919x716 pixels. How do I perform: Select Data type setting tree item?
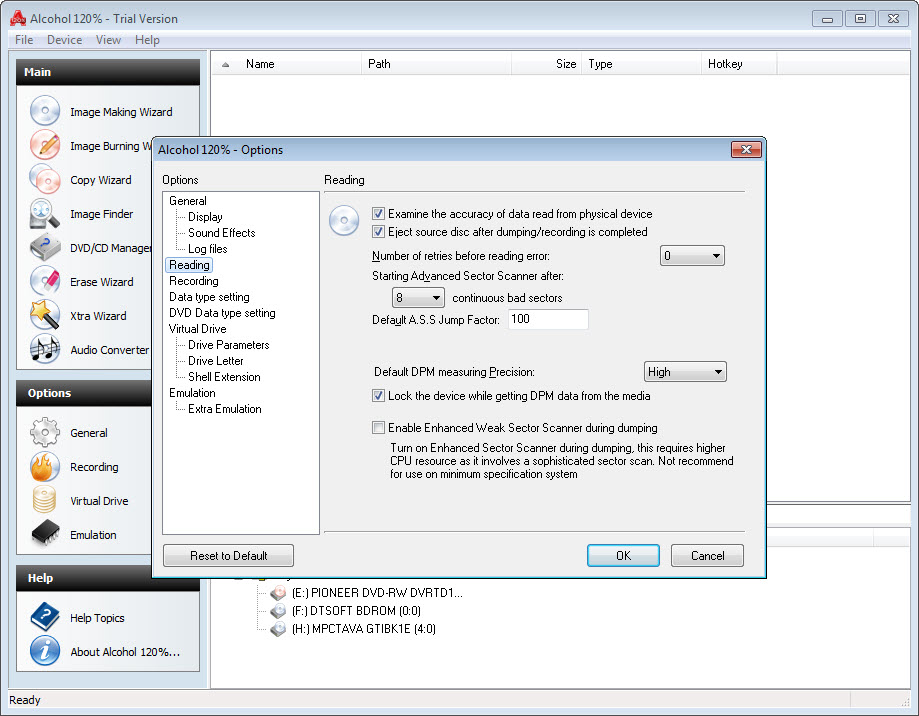coord(209,297)
